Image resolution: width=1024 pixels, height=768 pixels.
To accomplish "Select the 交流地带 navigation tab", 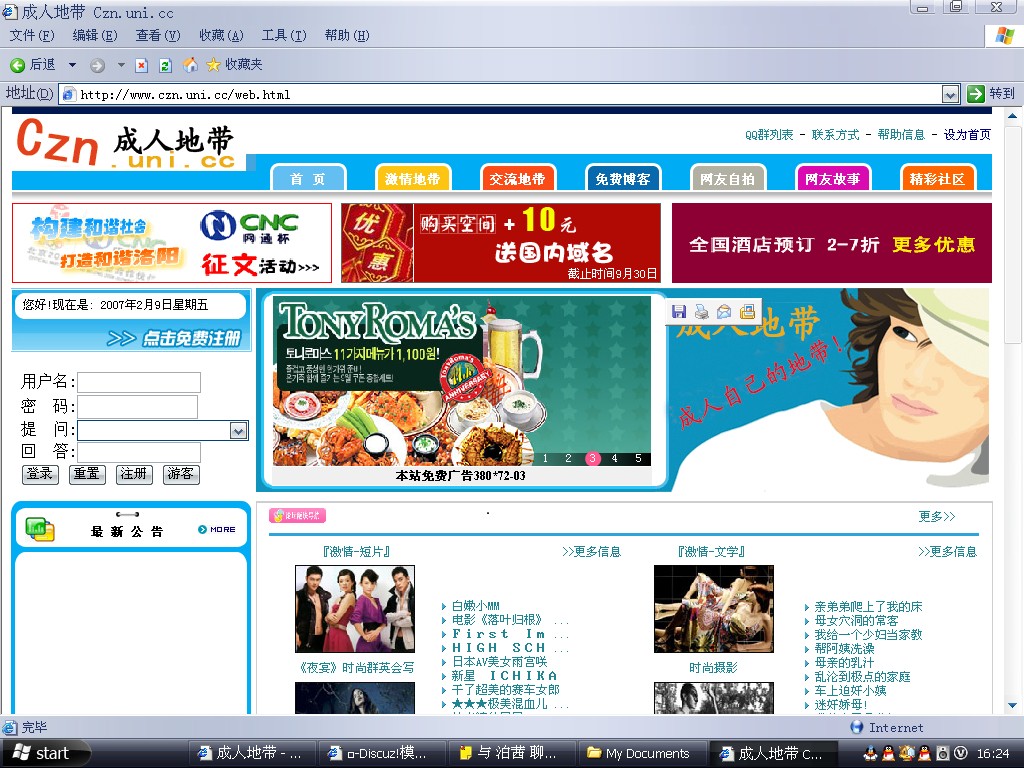I will click(x=517, y=178).
